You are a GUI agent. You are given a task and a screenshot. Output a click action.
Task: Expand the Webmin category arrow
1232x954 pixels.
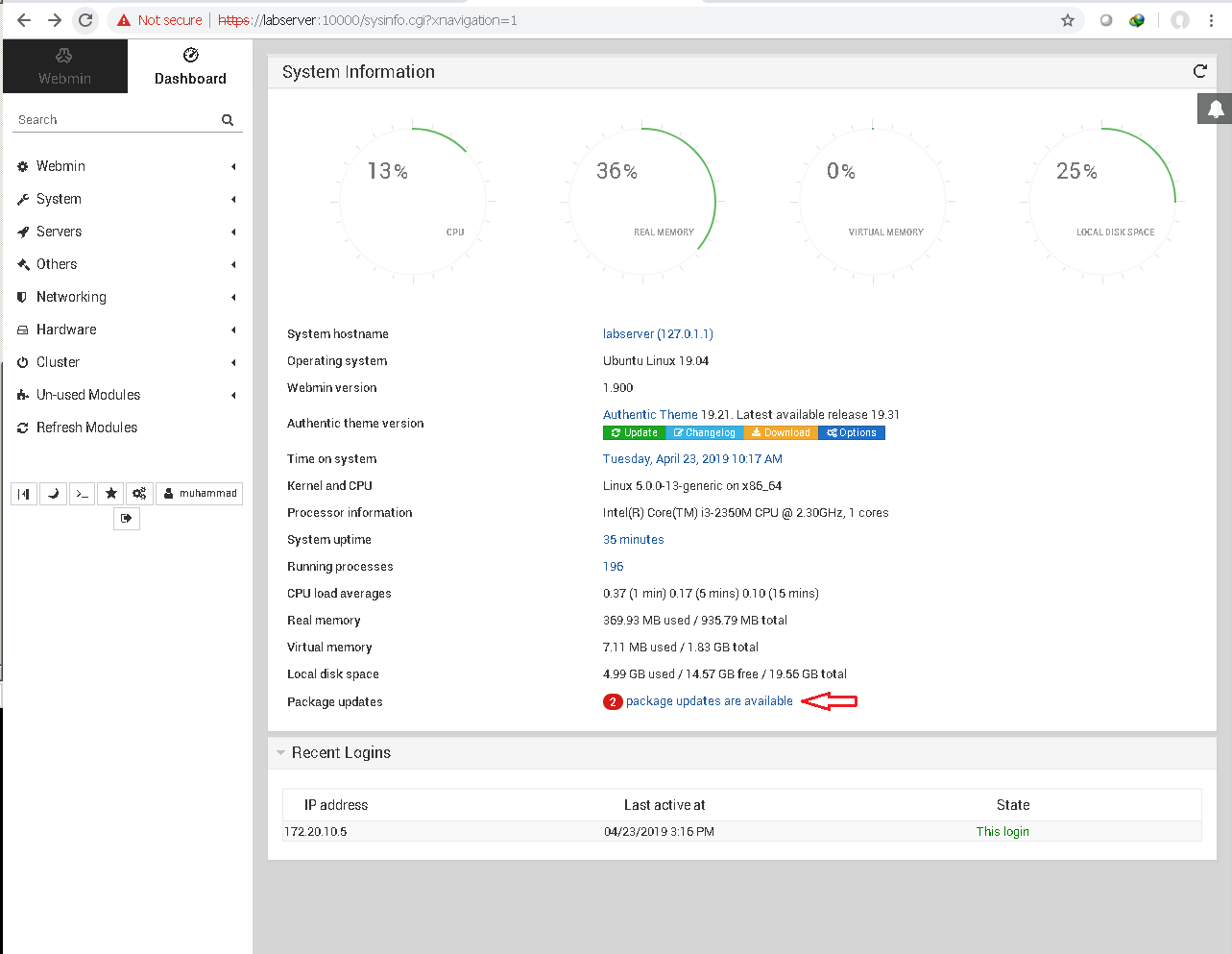(233, 167)
